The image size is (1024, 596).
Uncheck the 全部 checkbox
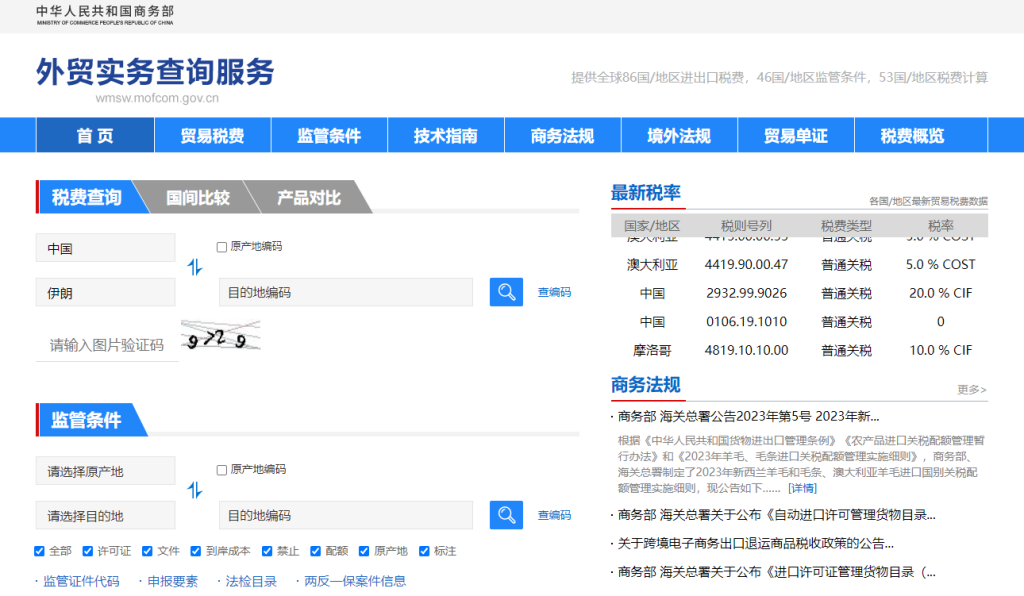click(x=39, y=551)
